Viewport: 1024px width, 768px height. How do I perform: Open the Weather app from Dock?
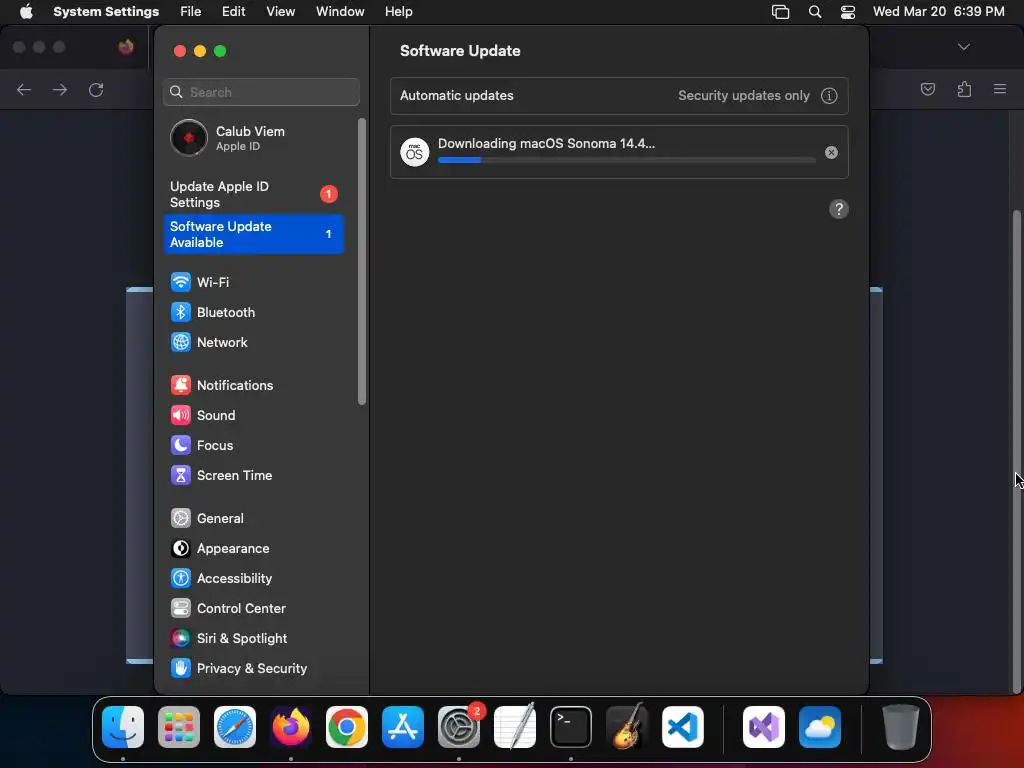coord(820,727)
